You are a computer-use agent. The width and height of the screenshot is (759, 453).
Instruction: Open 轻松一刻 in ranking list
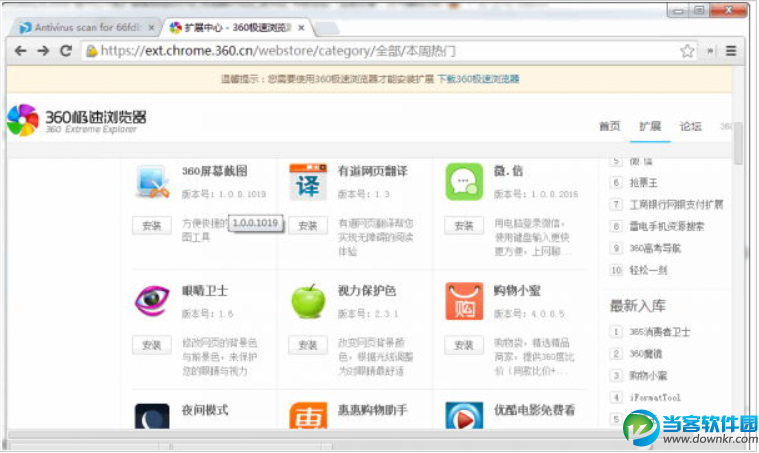click(x=648, y=270)
